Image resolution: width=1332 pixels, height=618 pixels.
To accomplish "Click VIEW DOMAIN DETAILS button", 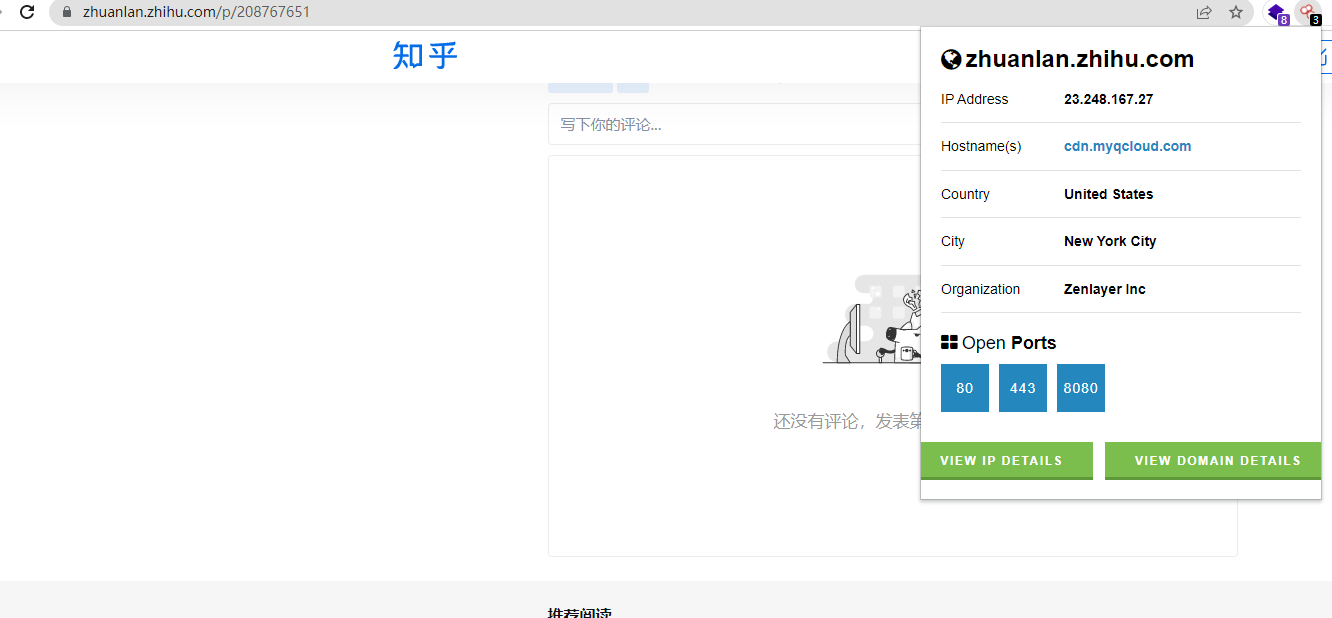I will pyautogui.click(x=1213, y=461).
